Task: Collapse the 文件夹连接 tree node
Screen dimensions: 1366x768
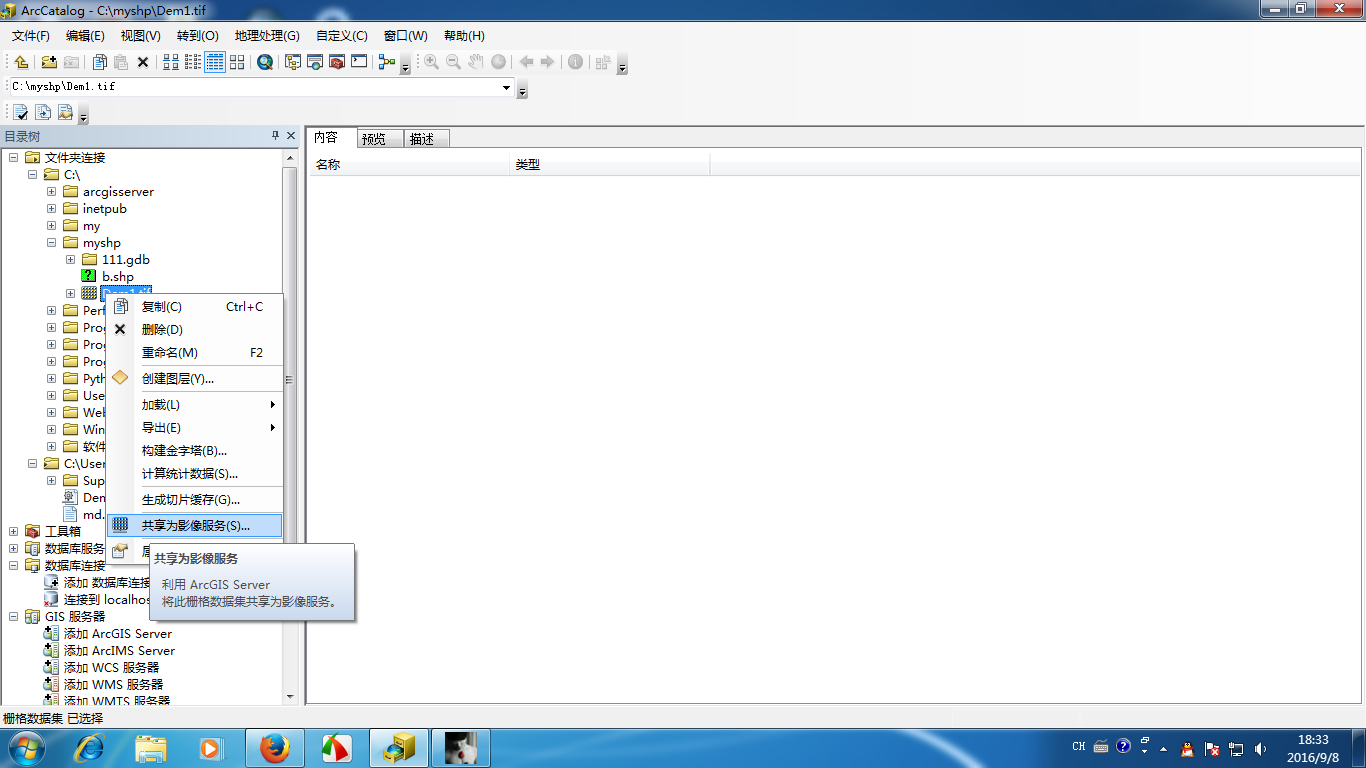Action: [x=13, y=157]
